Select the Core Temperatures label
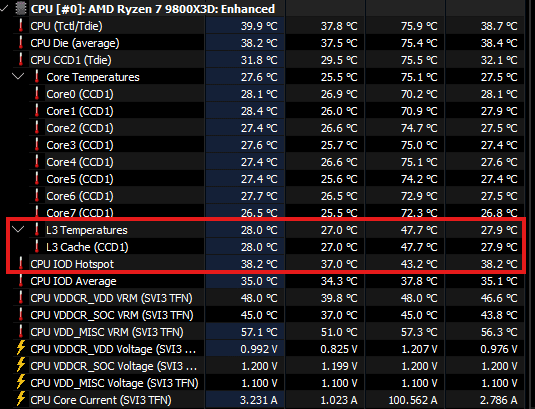Viewport: 535px width, 409px height. [93, 77]
